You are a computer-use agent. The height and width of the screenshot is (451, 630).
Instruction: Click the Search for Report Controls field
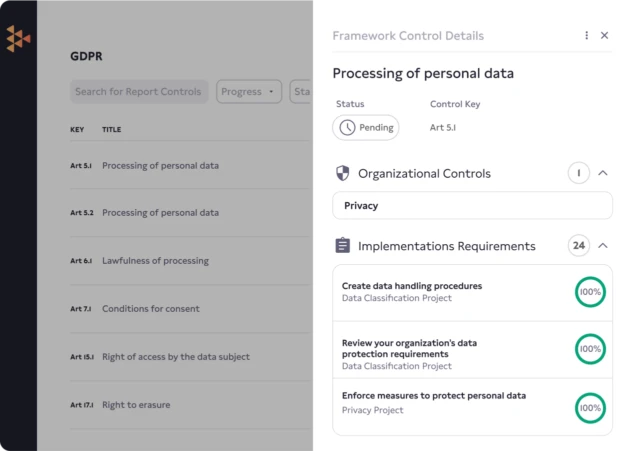[x=139, y=92]
